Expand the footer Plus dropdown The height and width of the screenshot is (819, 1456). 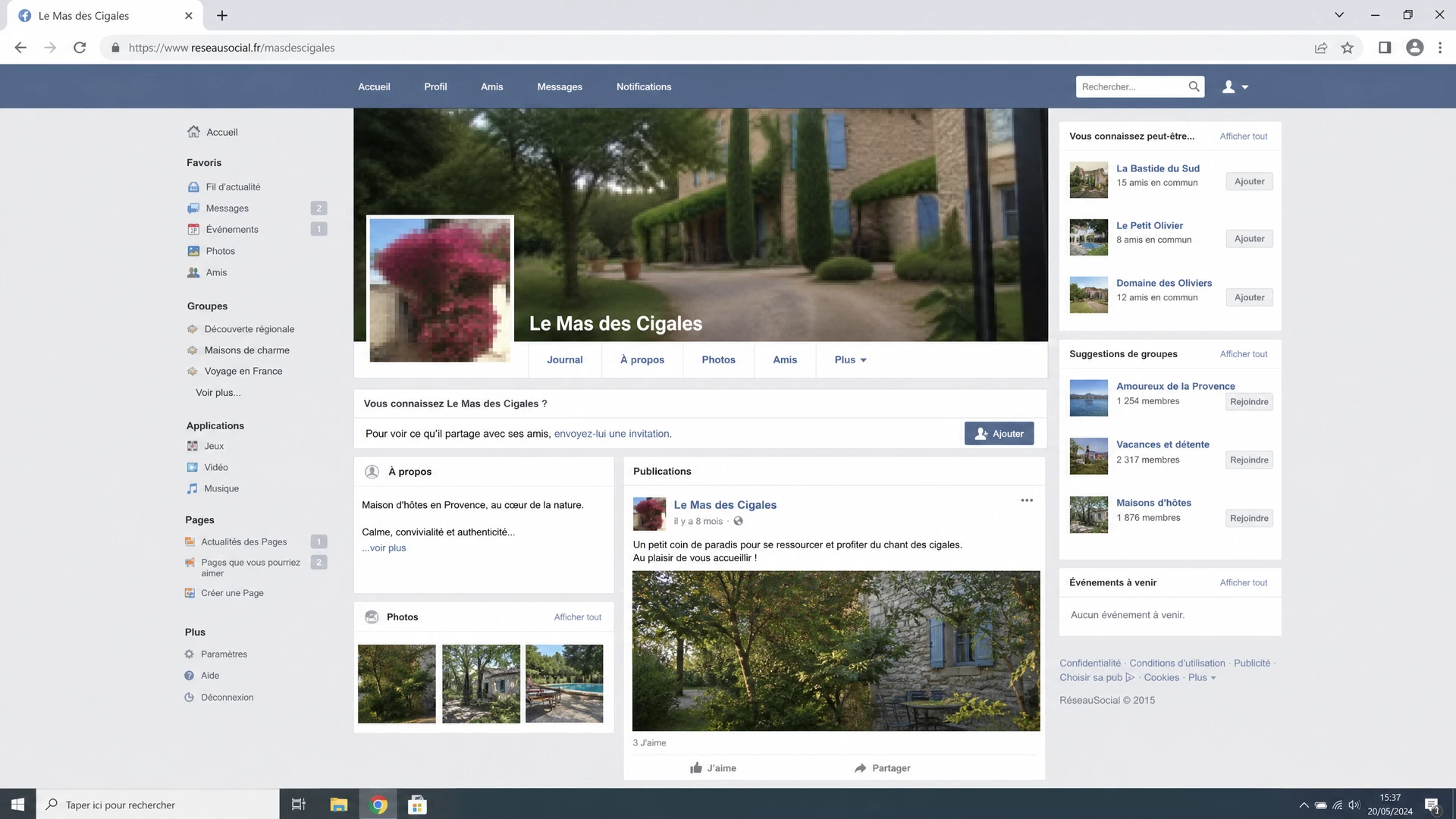pyautogui.click(x=1202, y=677)
